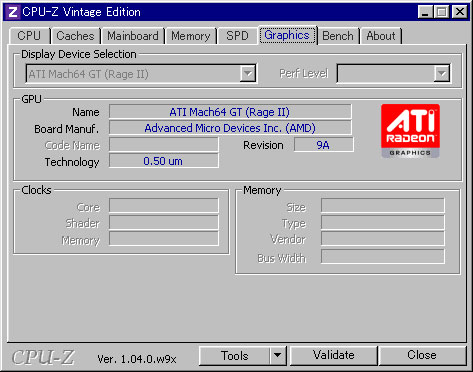Maximize the CPU-Z window
Screen dimensions: 473x372
pyautogui.click(x=442, y=12)
